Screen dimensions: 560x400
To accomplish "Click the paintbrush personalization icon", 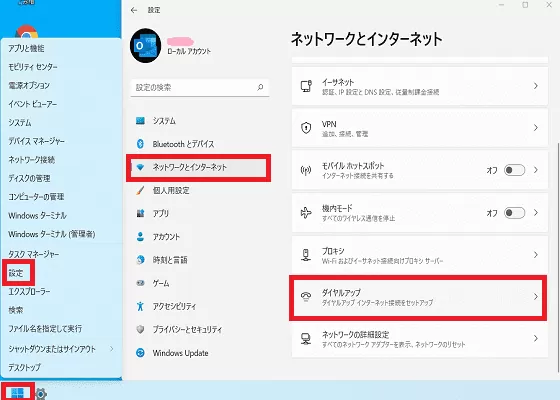I will (140, 190).
